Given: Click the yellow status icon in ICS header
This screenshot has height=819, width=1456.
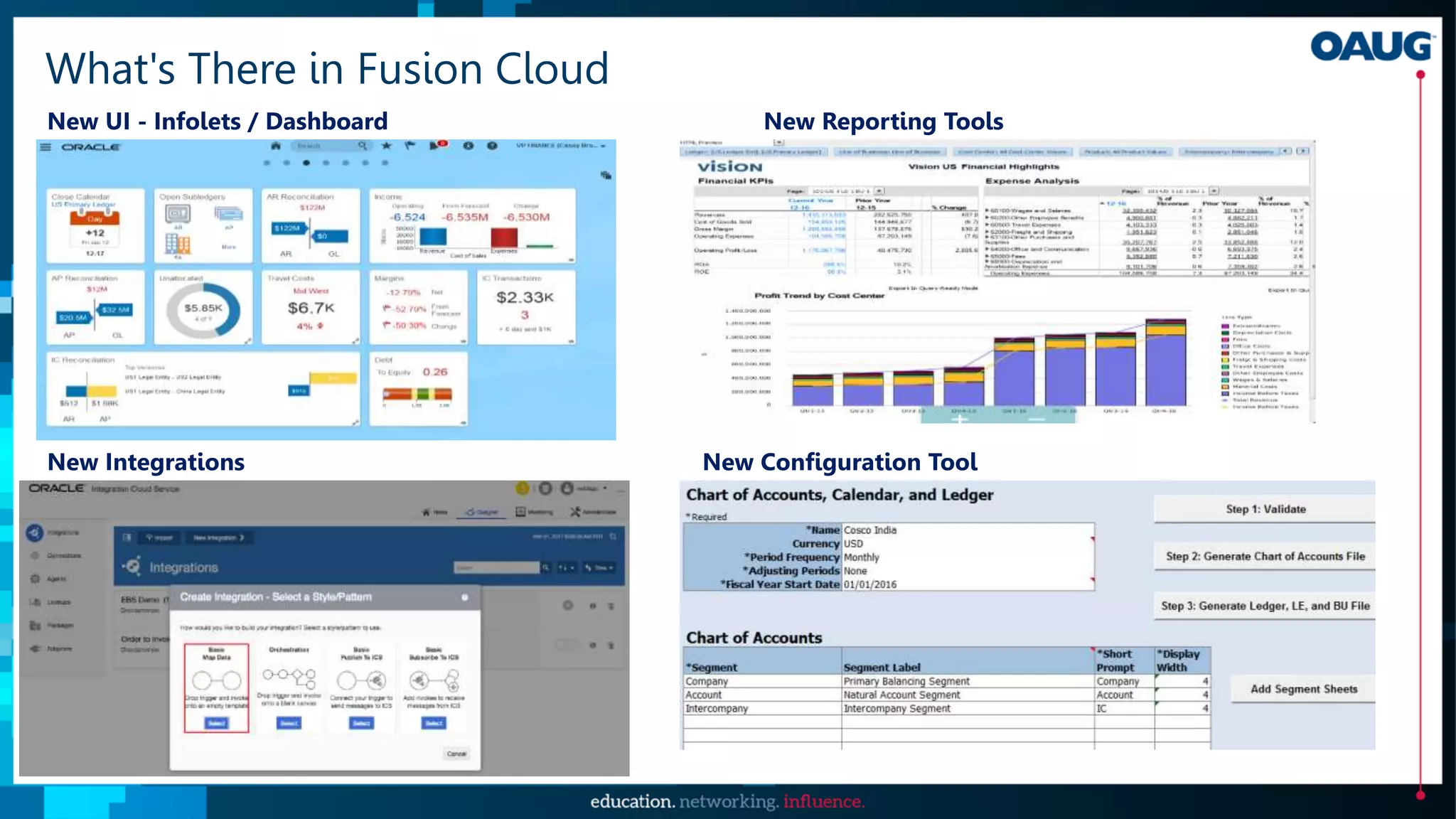Looking at the screenshot, I should point(523,488).
